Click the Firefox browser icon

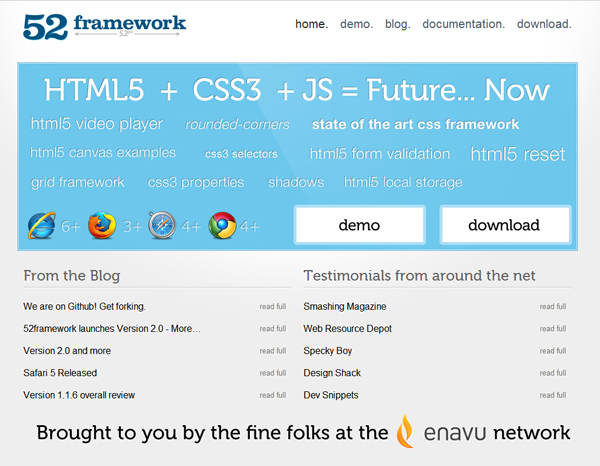[x=102, y=226]
